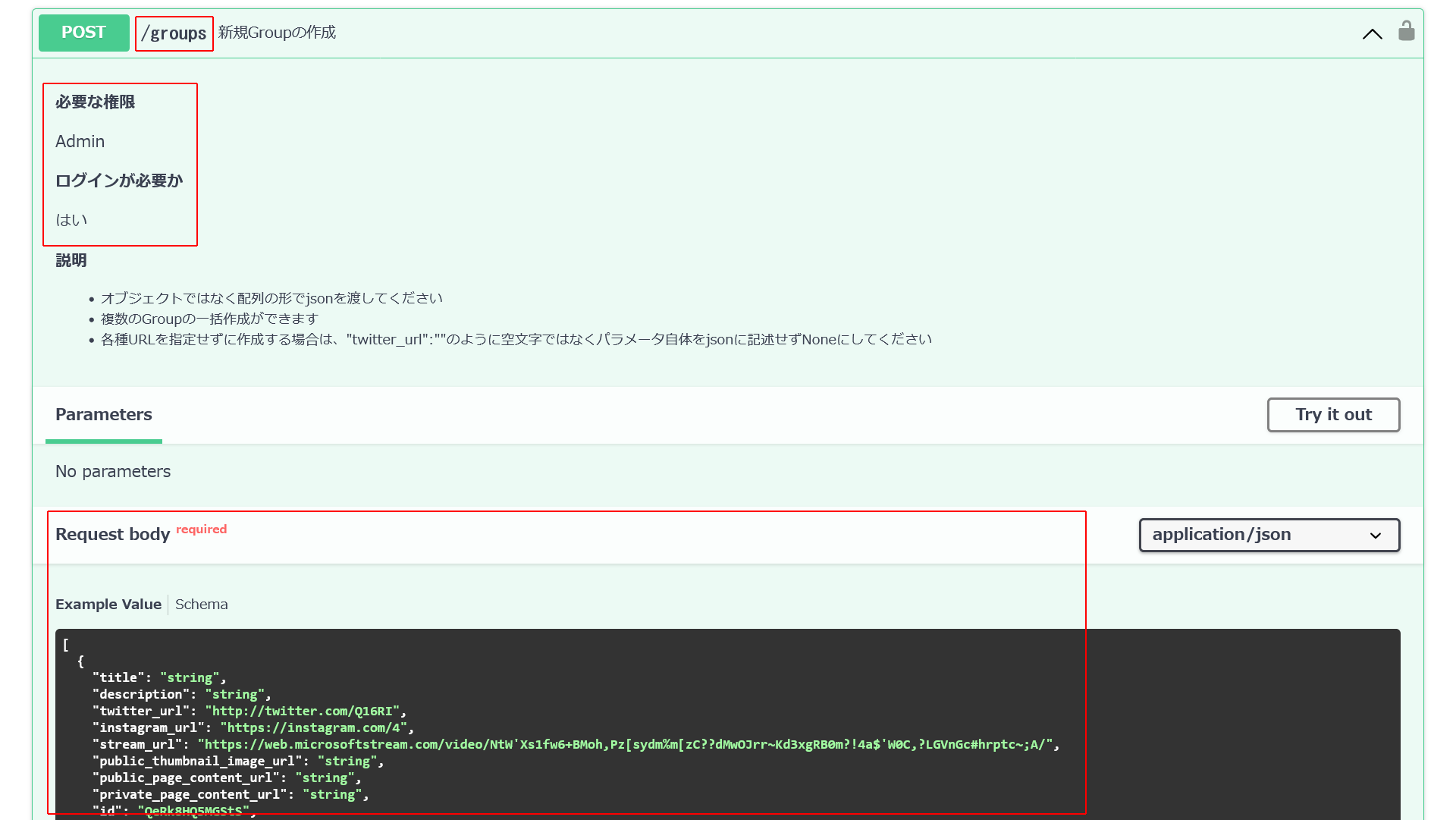The width and height of the screenshot is (1456, 820).
Task: Click the 説明 heading
Action: coord(71,260)
